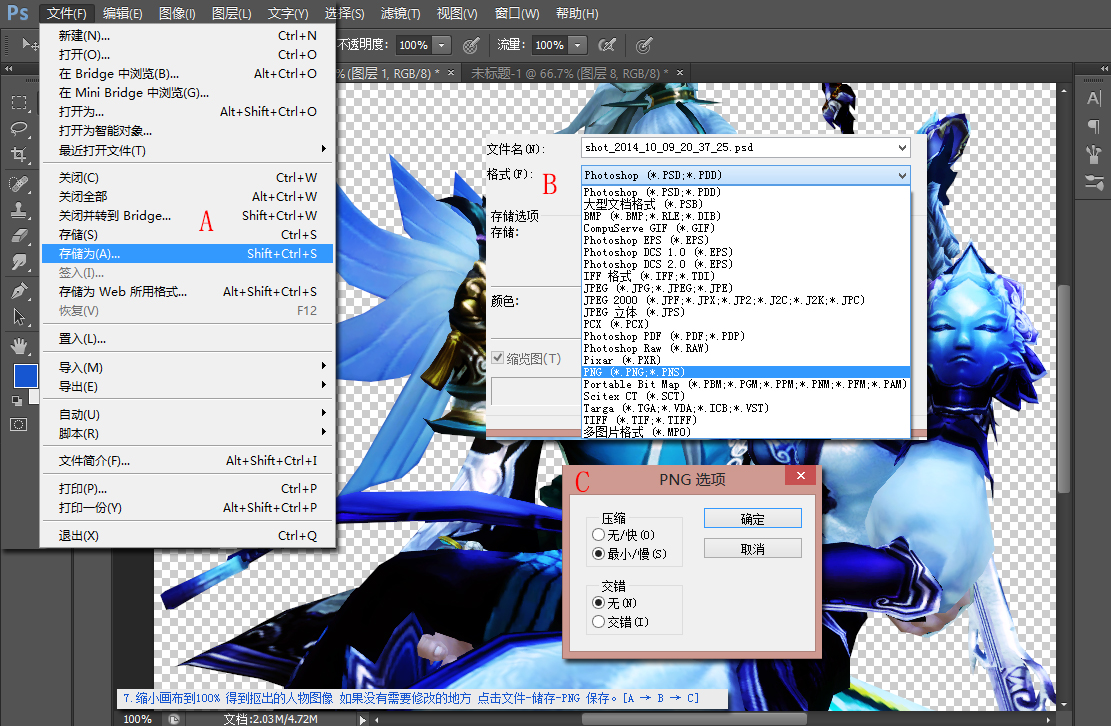
Task: Select TIFF (*.TIF;*.TIFF) format entry
Action: [745, 420]
